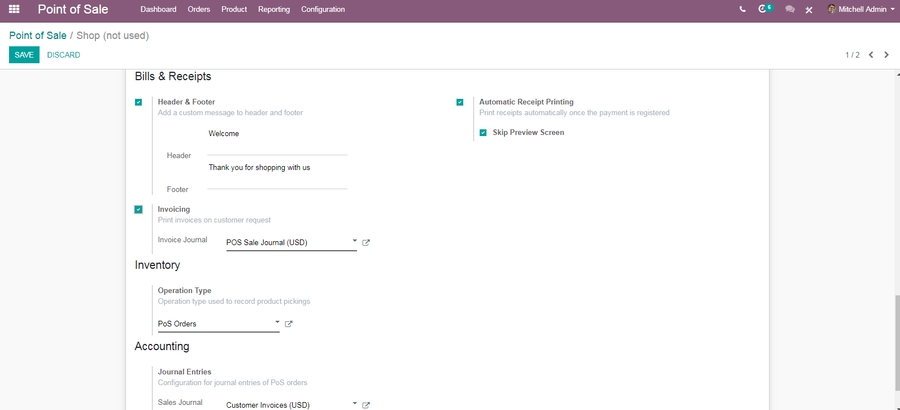The image size is (900, 410).
Task: Click the SAVE button
Action: tap(24, 55)
